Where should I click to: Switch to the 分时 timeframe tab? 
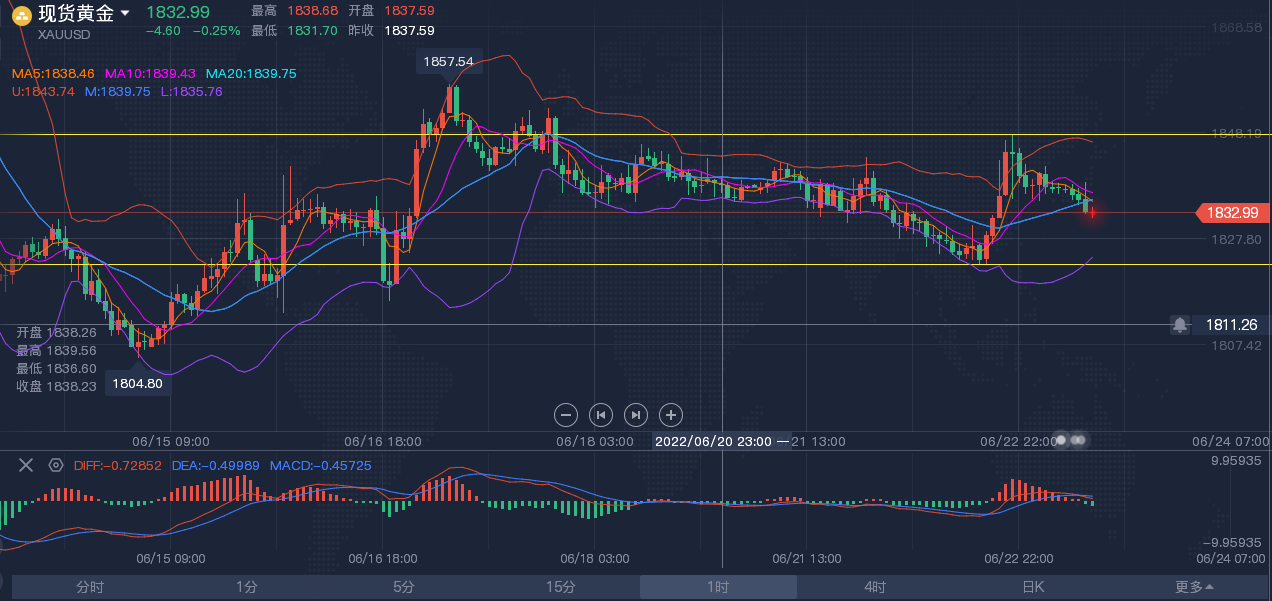click(90, 587)
